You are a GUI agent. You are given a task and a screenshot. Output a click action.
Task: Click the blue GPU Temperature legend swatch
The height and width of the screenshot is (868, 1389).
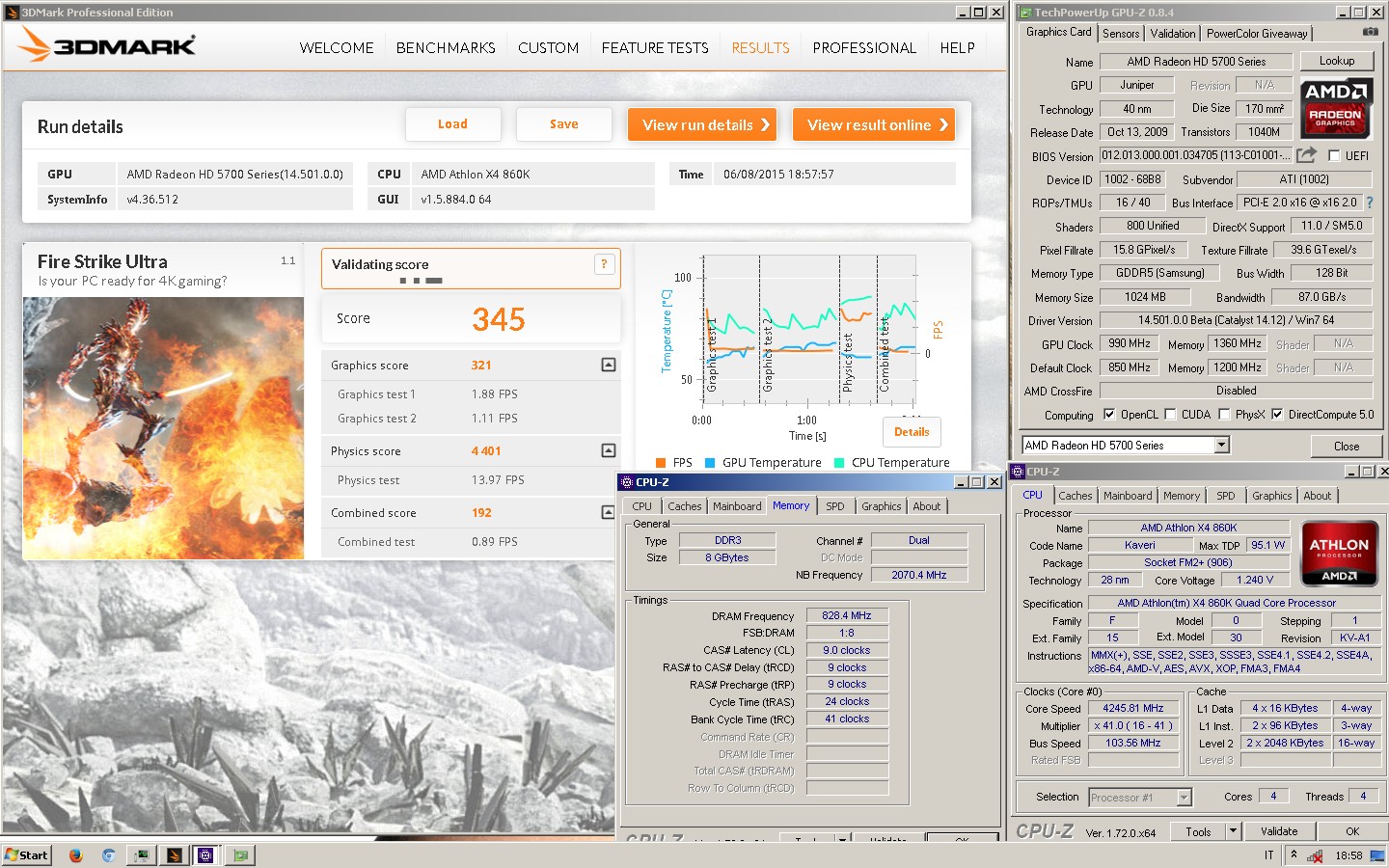tap(710, 463)
